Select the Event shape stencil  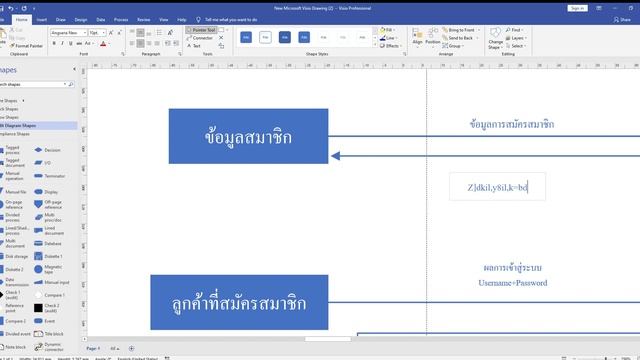[x=44, y=321]
